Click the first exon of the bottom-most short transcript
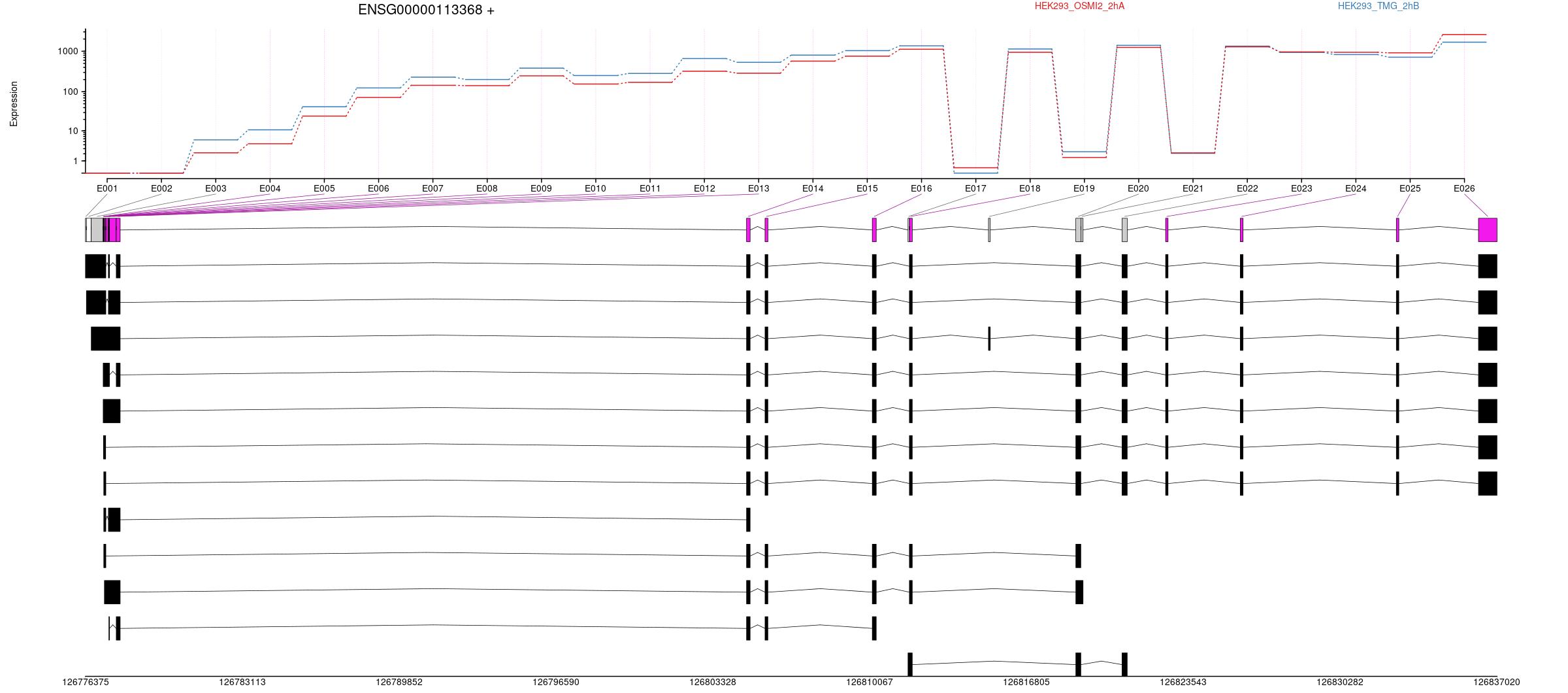The height and width of the screenshot is (693, 1568). [910, 664]
